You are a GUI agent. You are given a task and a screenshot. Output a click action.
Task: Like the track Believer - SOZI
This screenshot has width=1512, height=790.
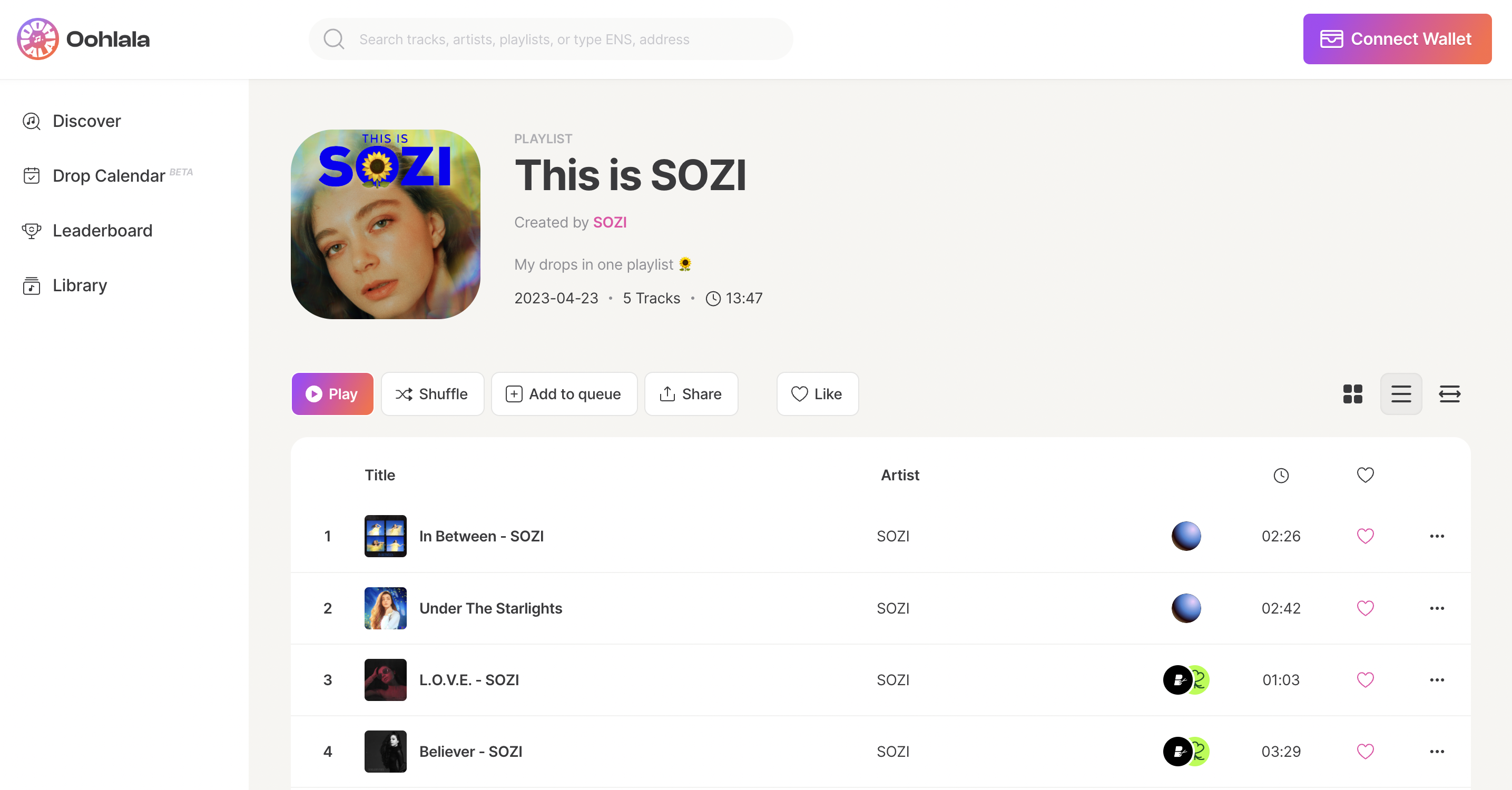[1365, 751]
